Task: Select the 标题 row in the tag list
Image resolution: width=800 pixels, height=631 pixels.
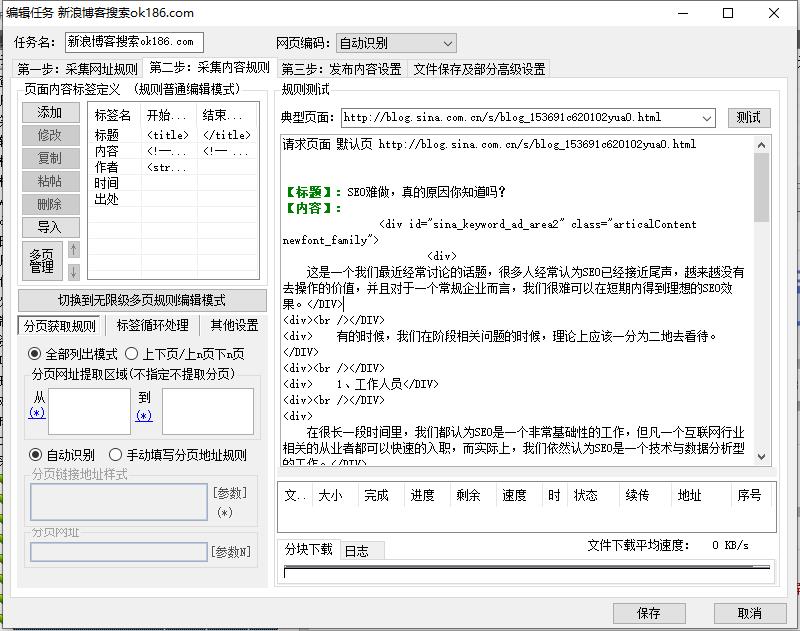Action: click(107, 135)
